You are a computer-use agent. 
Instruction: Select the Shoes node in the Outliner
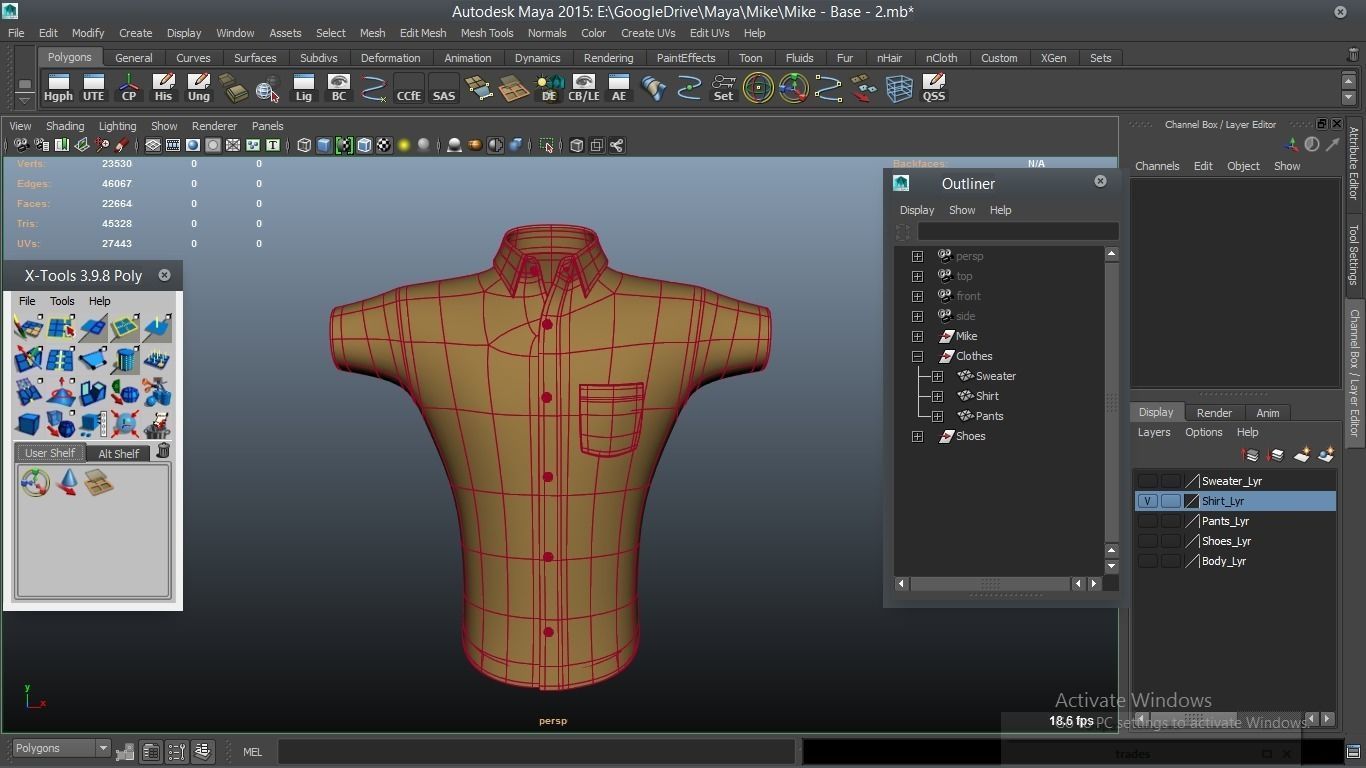pyautogui.click(x=970, y=436)
